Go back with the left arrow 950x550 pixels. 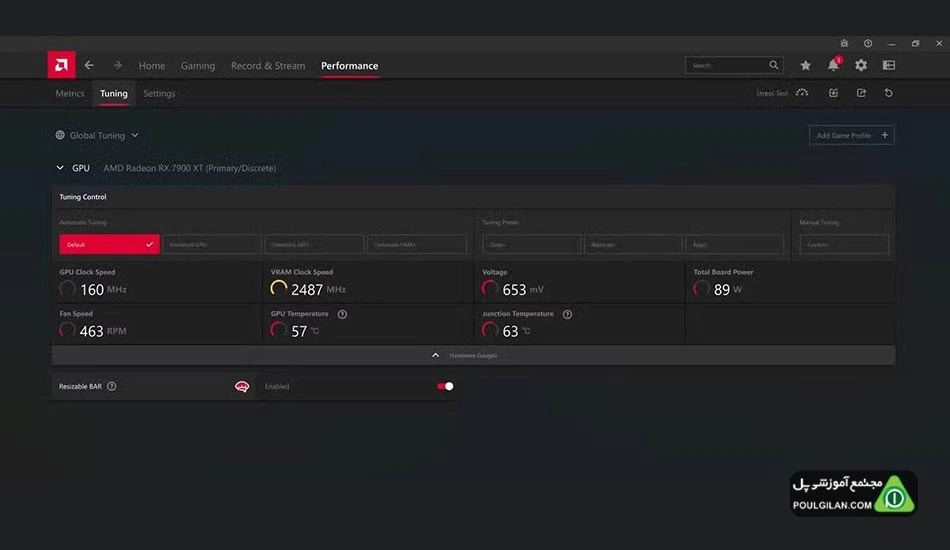(x=89, y=65)
